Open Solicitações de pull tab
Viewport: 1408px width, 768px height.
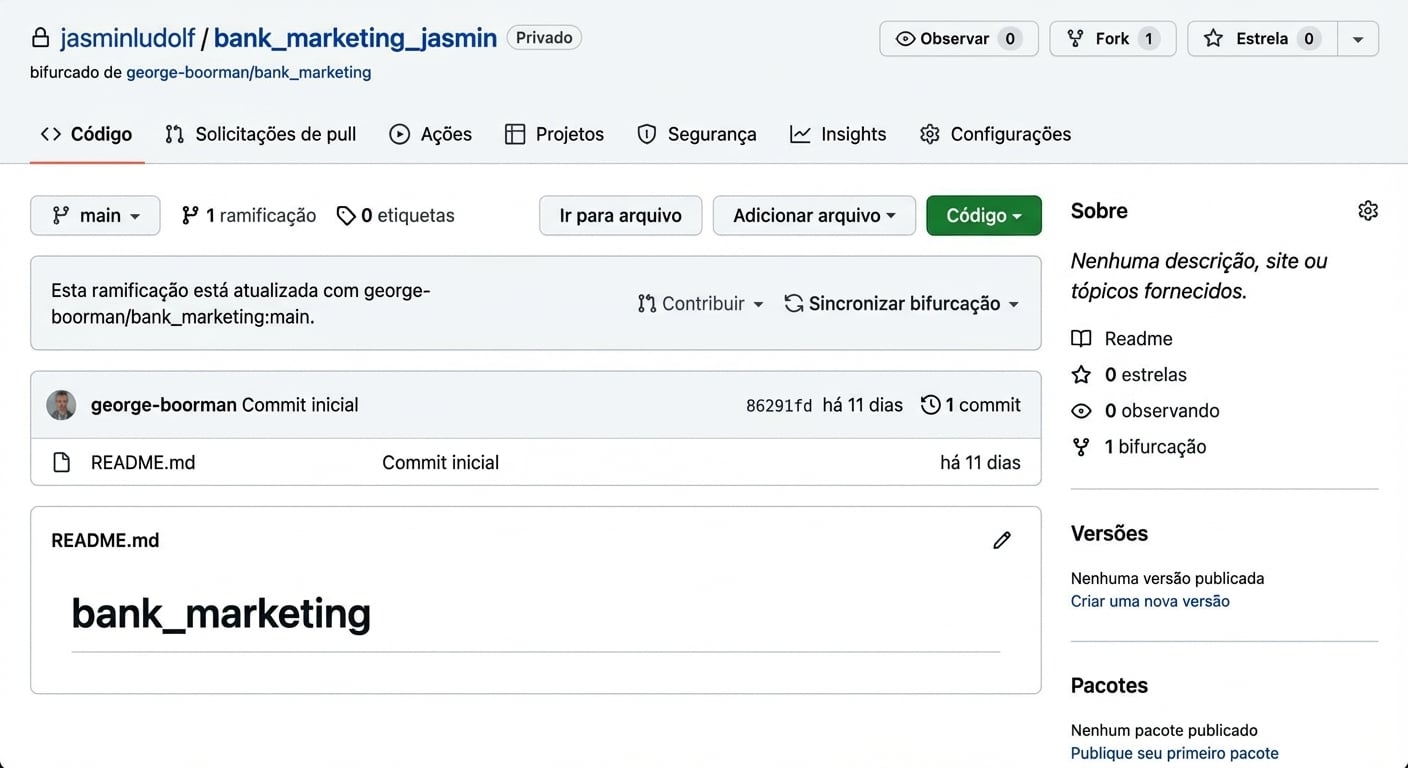(x=260, y=134)
